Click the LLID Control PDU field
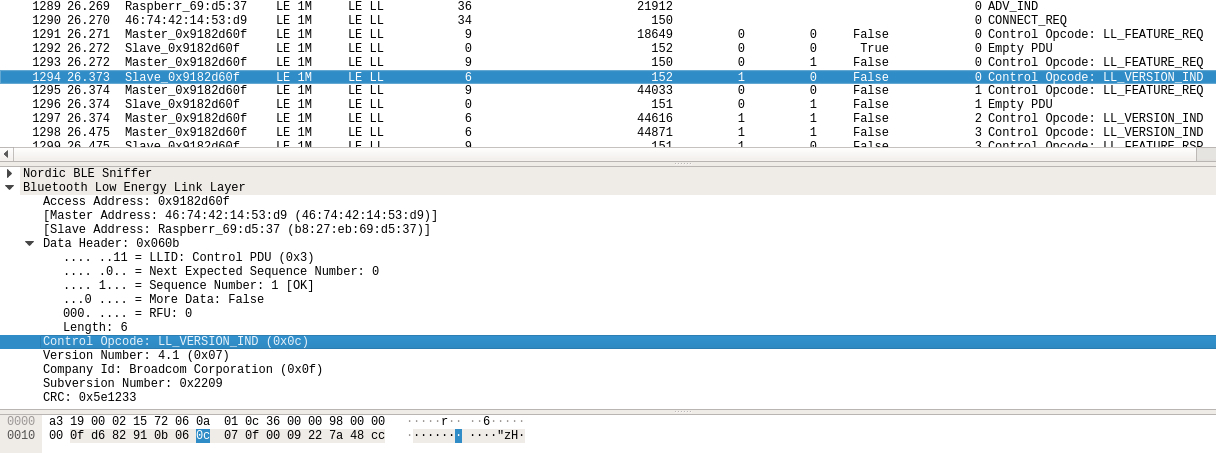The image size is (1216, 453). pyautogui.click(x=188, y=258)
